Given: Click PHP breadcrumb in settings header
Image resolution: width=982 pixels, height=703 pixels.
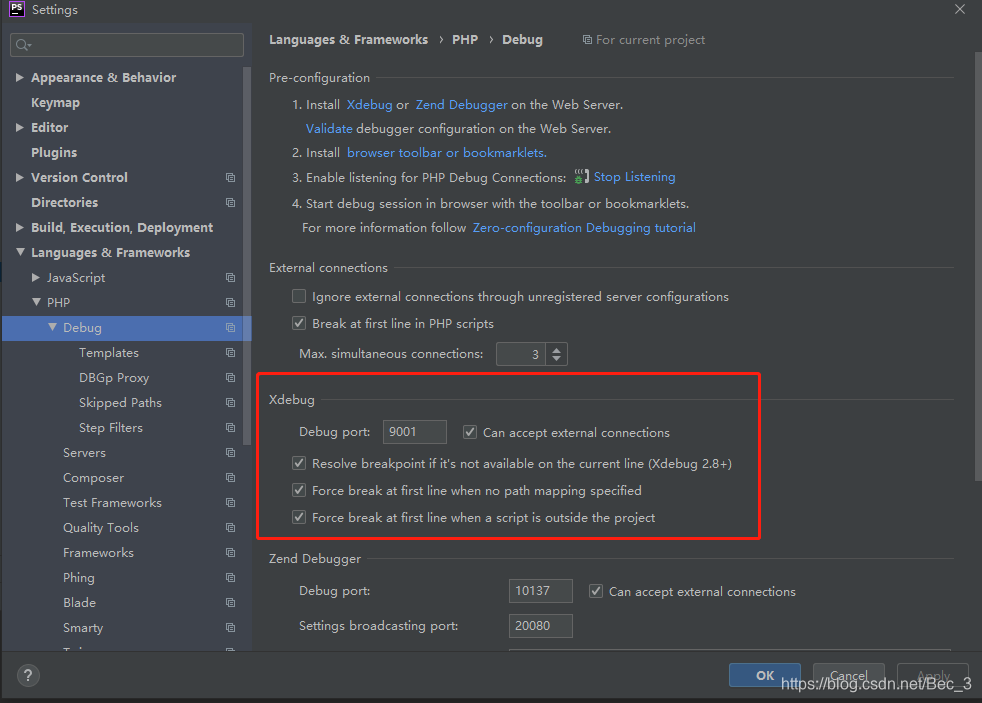Looking at the screenshot, I should 465,40.
